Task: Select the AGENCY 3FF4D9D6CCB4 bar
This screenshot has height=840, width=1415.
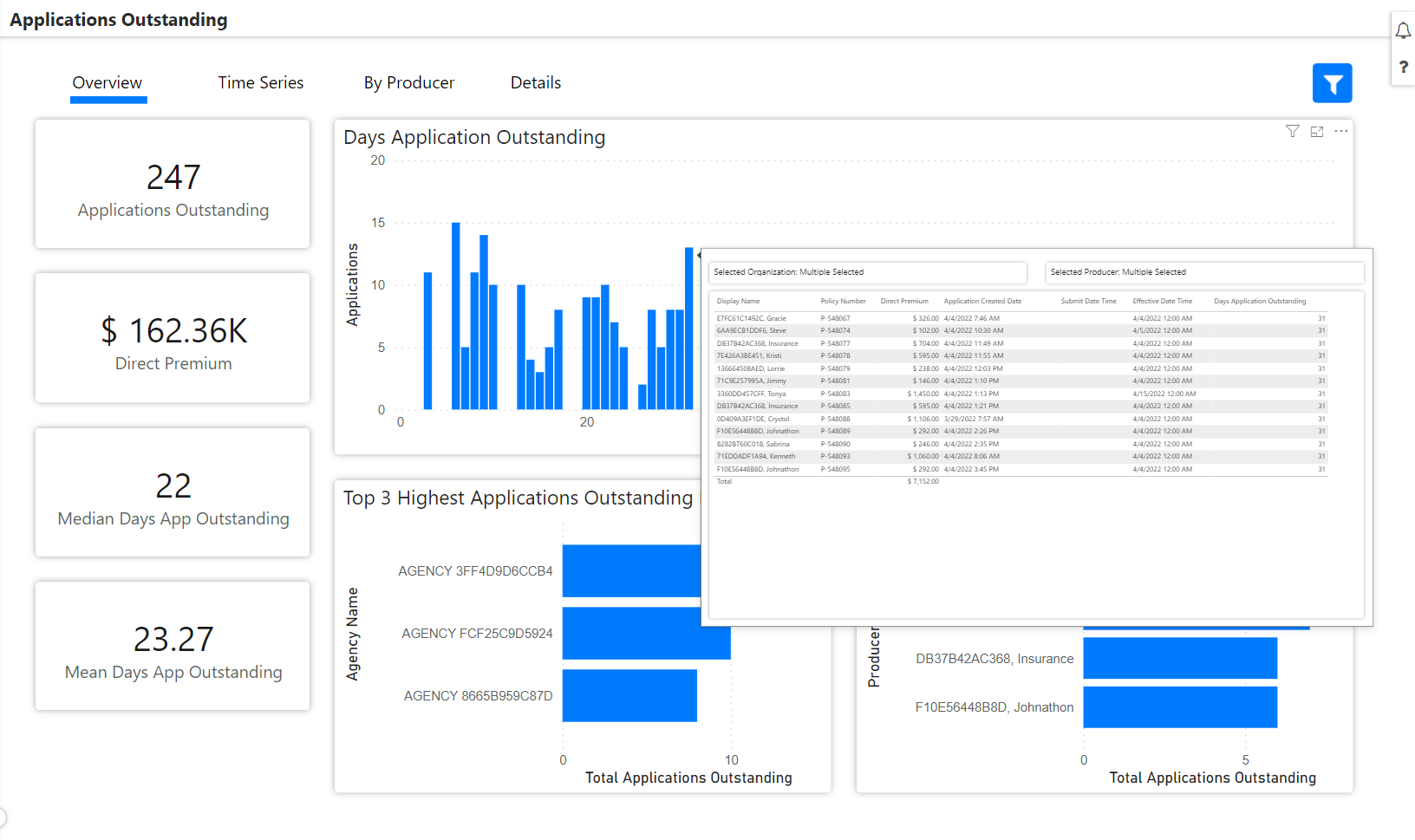Action: [630, 570]
